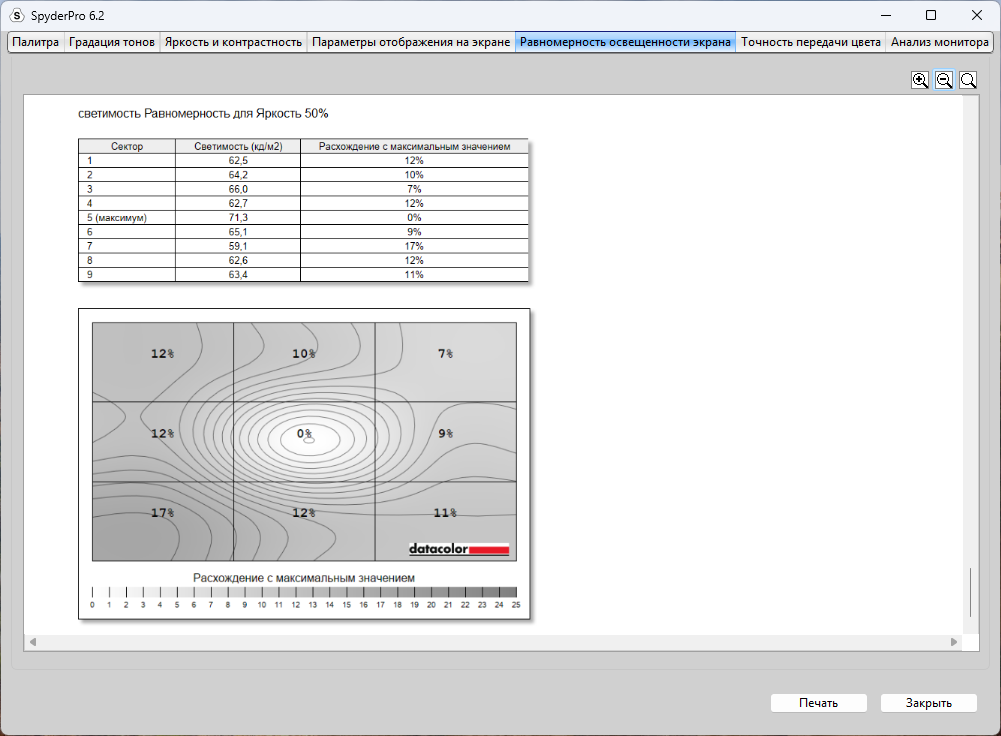Click the zoom out magnifier icon
The image size is (1001, 736).
(x=944, y=80)
